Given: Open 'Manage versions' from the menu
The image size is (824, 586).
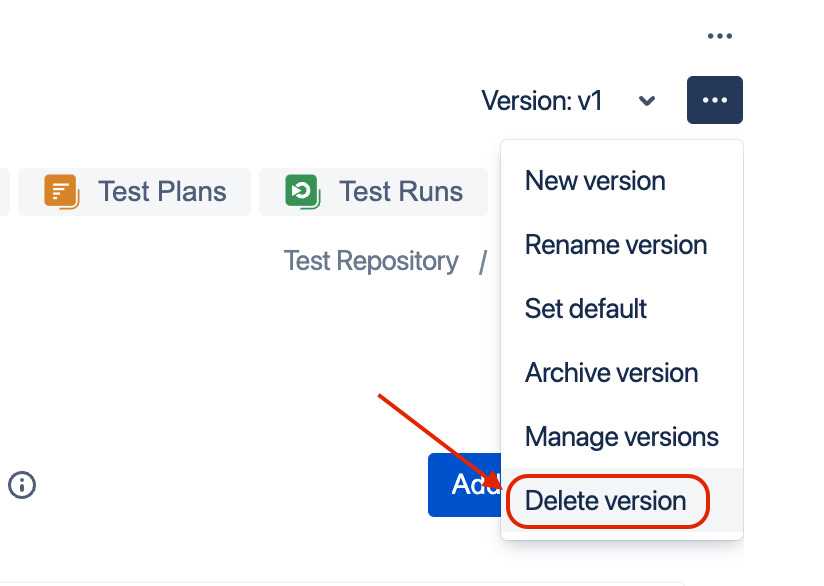Looking at the screenshot, I should tap(622, 437).
